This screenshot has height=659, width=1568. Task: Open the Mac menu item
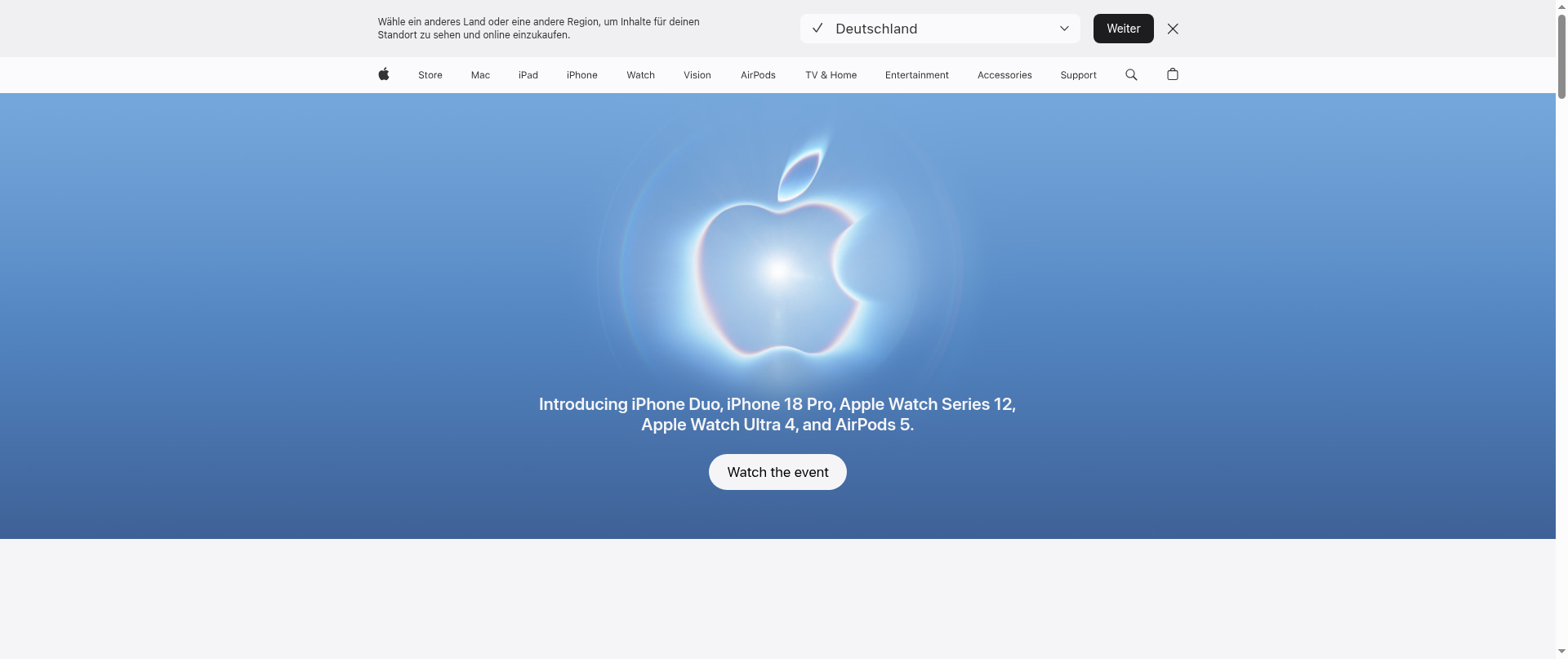pos(480,75)
